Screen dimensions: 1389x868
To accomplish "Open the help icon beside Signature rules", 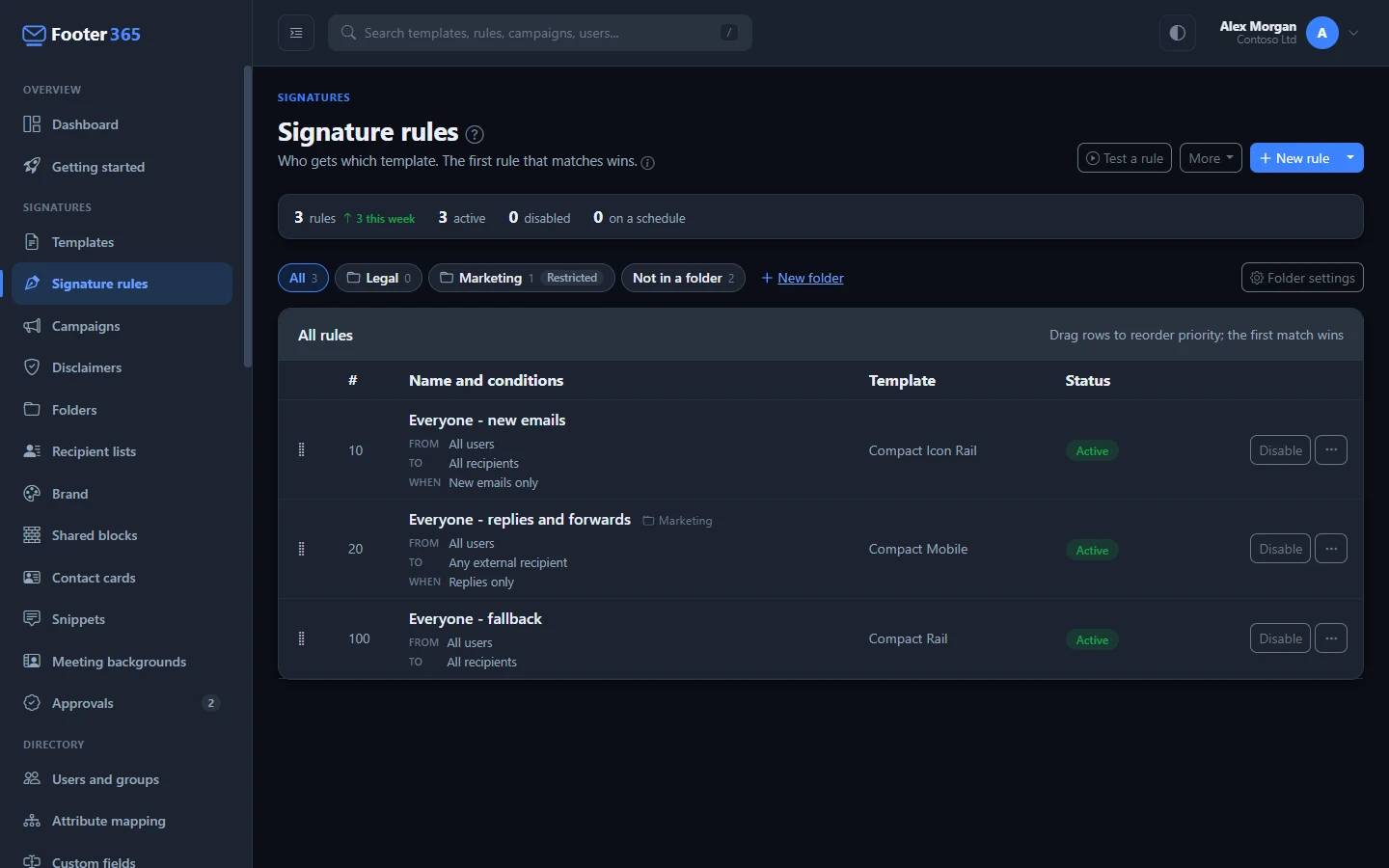I will click(475, 134).
